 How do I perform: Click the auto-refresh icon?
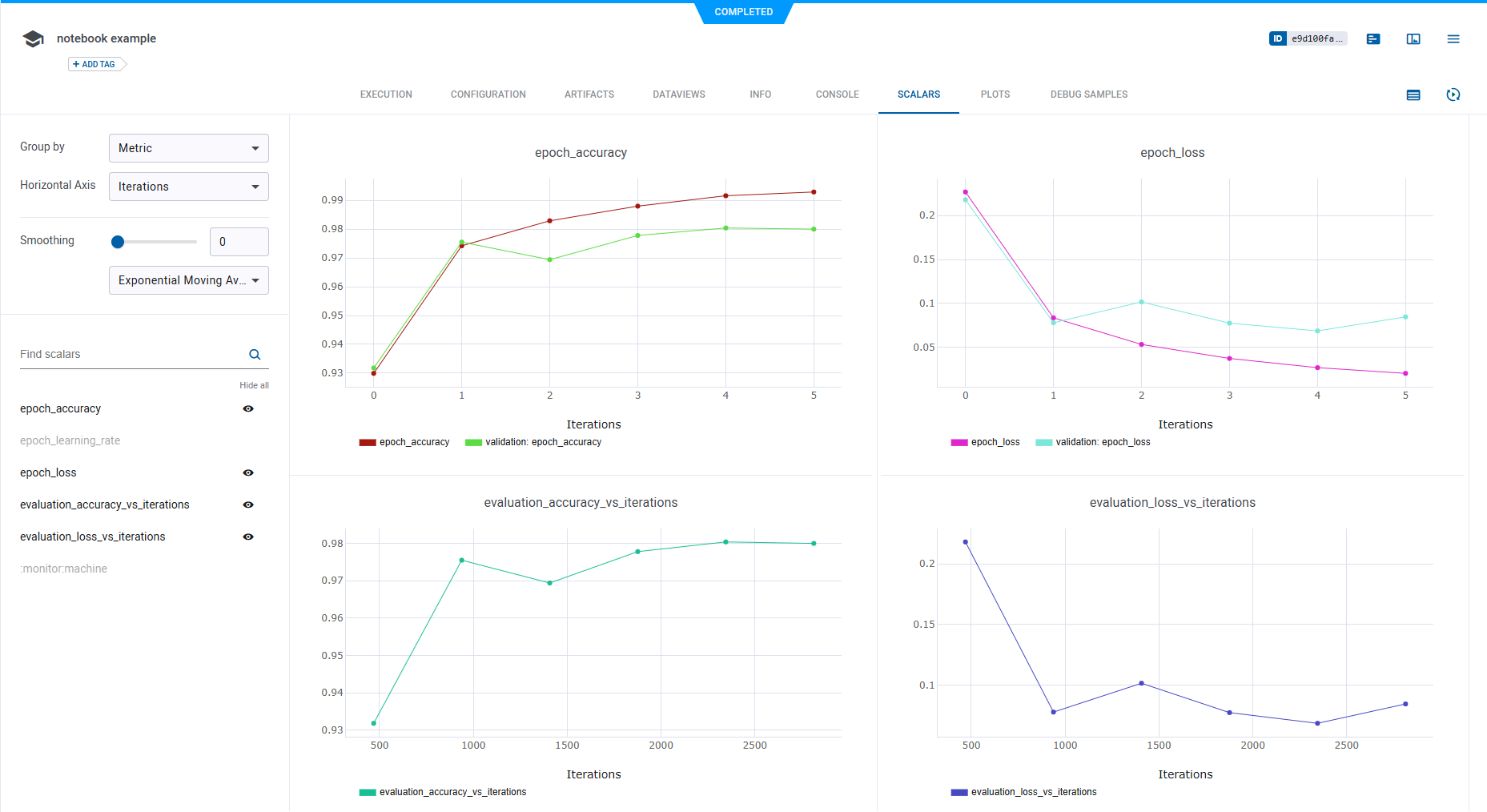click(x=1453, y=94)
